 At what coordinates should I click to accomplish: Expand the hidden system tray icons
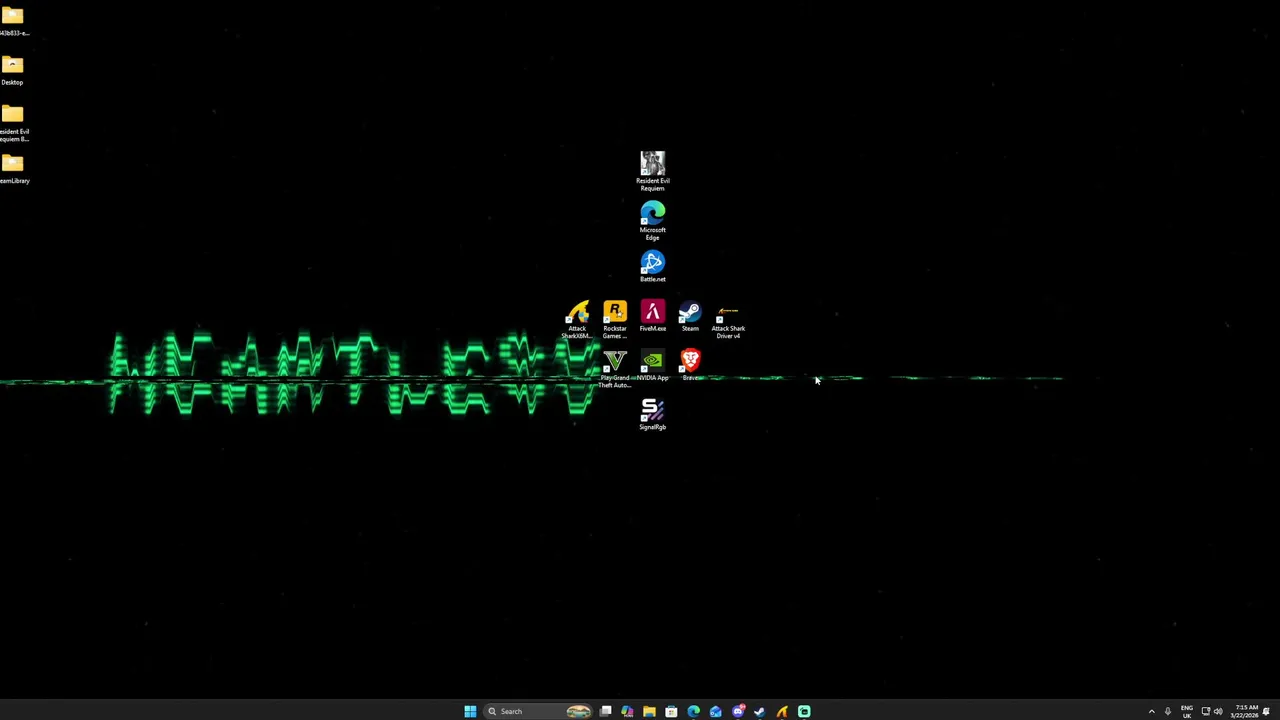(x=1151, y=711)
